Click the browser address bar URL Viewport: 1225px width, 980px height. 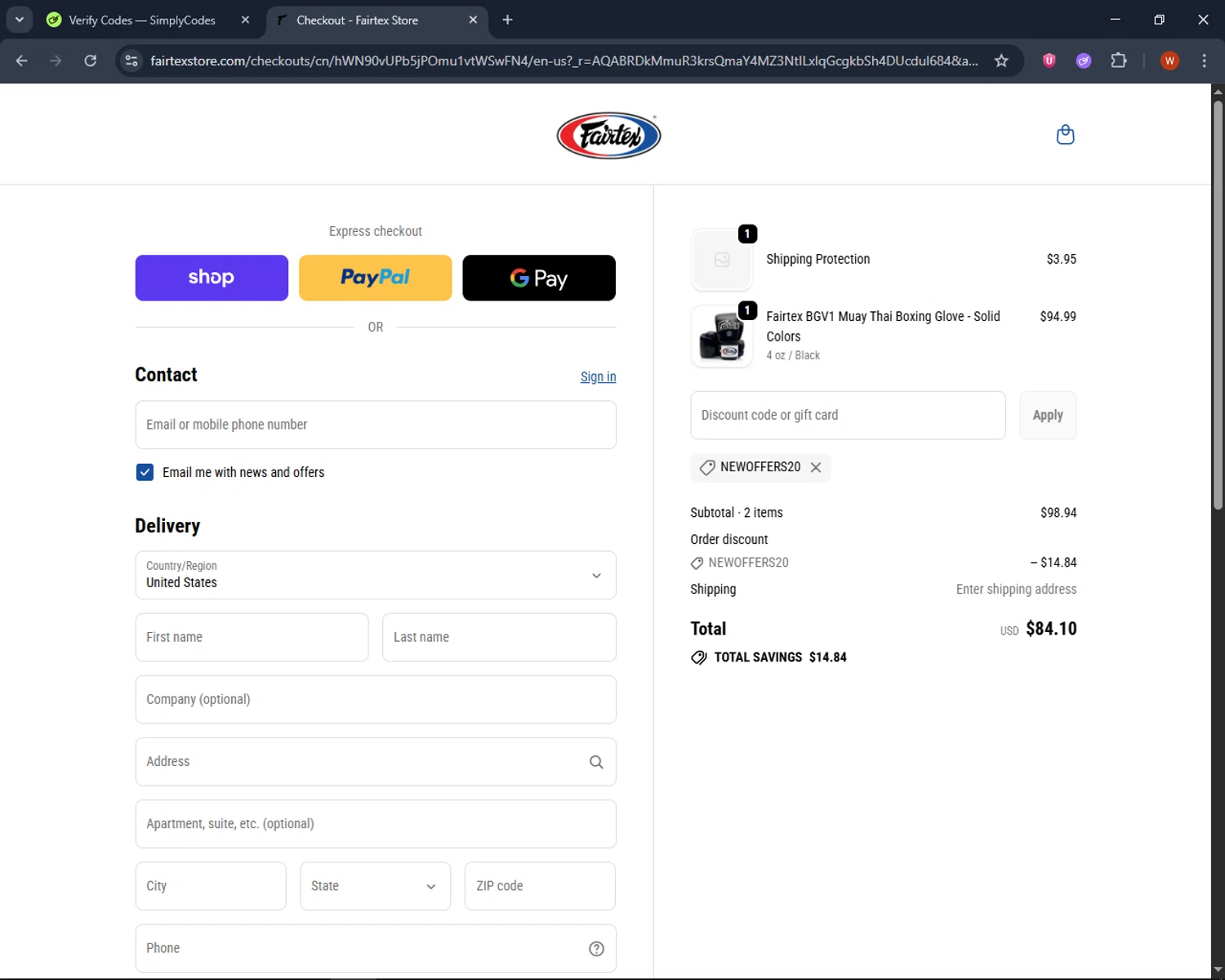tap(563, 60)
